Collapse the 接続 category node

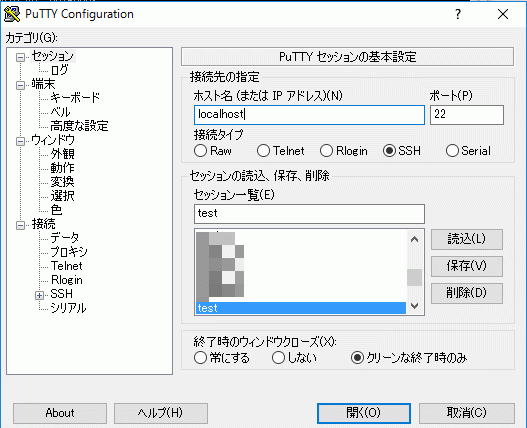point(21,225)
